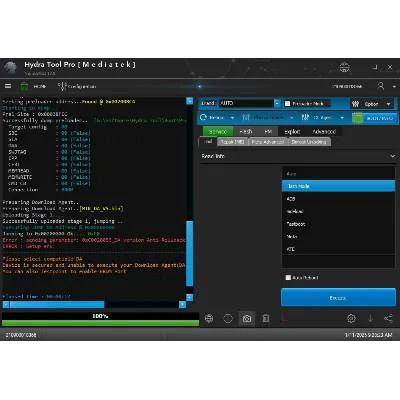
Task: Expand the user account dropdown arrow
Action: pos(394,87)
